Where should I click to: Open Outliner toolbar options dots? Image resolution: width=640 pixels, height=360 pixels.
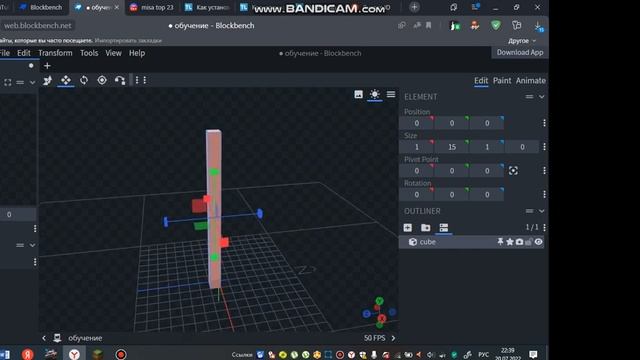[x=544, y=227]
